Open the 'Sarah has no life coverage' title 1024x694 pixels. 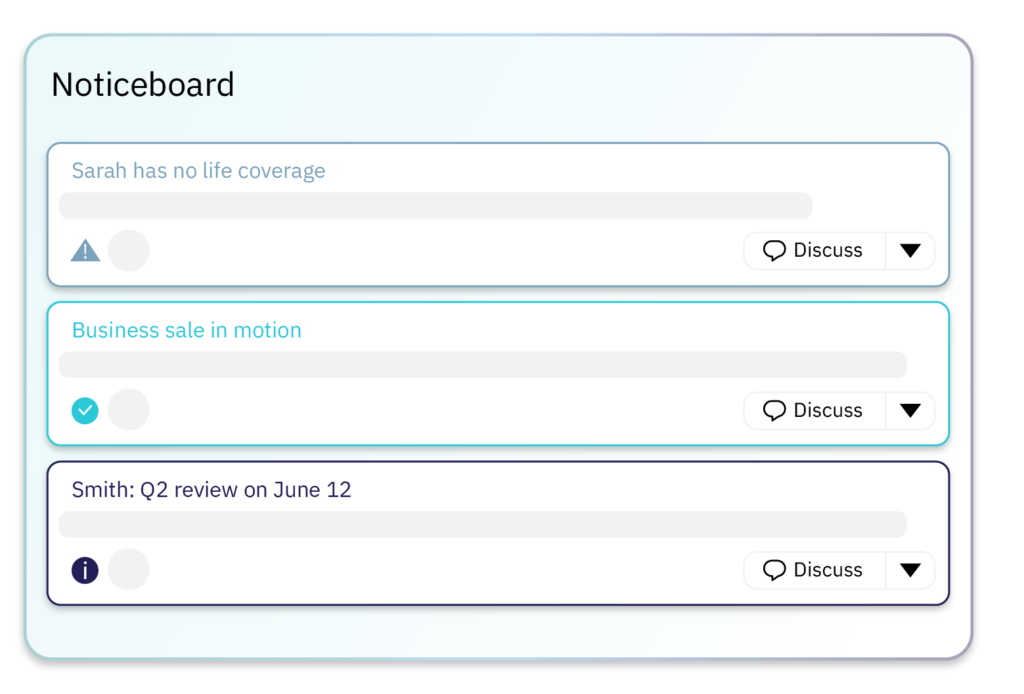point(199,170)
